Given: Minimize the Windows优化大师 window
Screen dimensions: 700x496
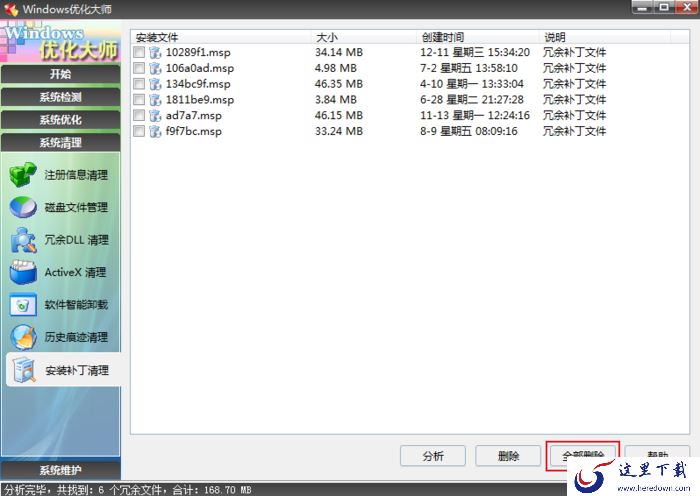Looking at the screenshot, I should [643, 7].
